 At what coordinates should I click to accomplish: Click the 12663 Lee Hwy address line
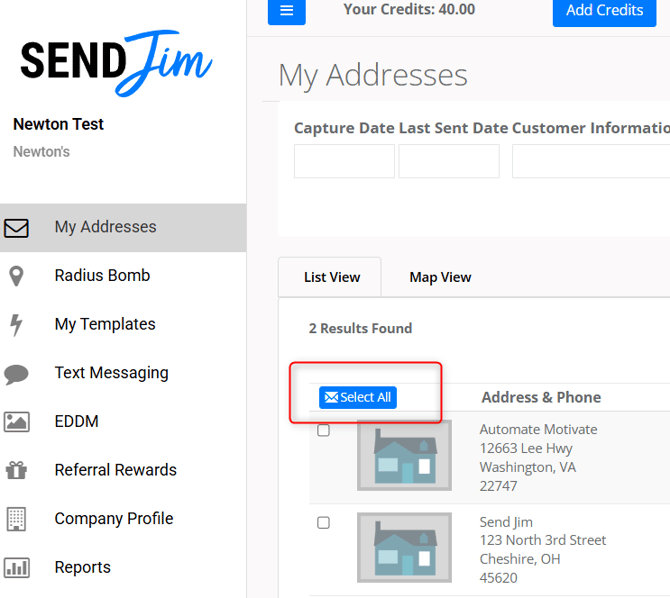click(x=526, y=448)
